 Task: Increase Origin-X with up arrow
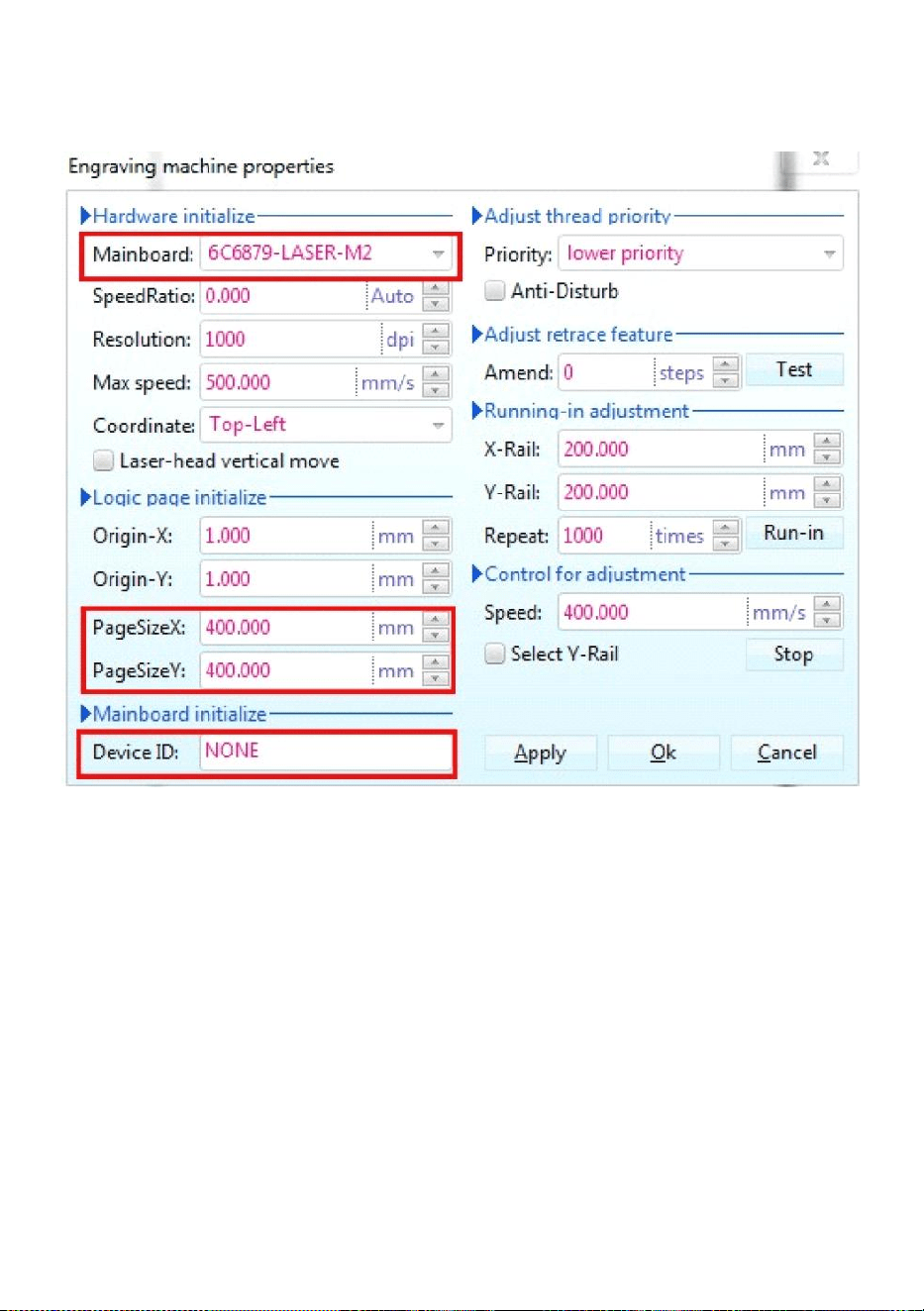pyautogui.click(x=436, y=528)
